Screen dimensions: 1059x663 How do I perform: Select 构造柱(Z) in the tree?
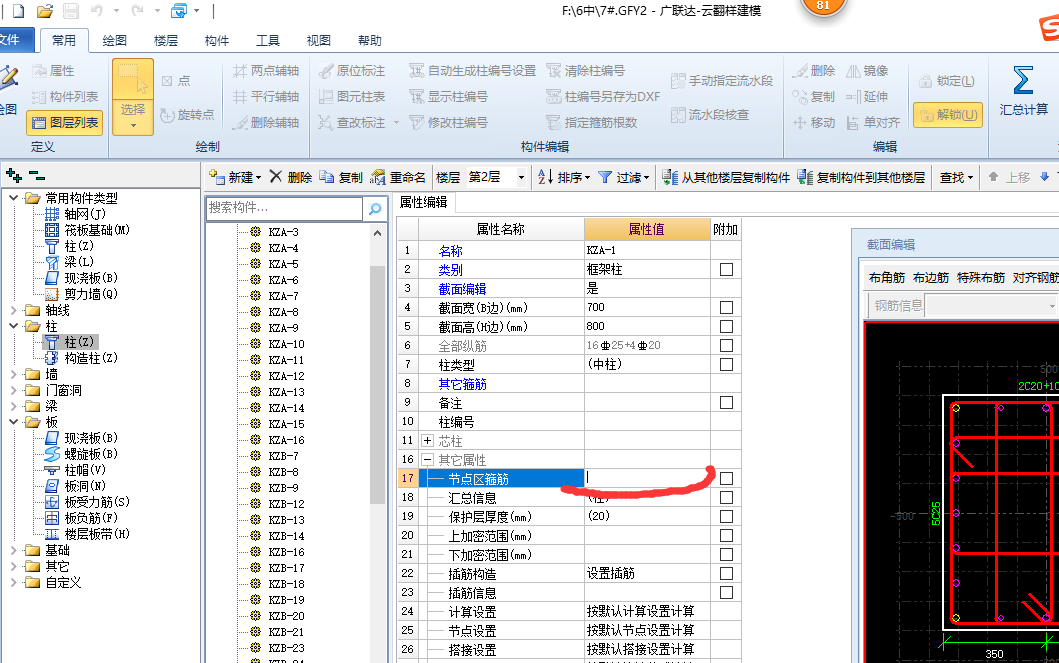[81, 358]
